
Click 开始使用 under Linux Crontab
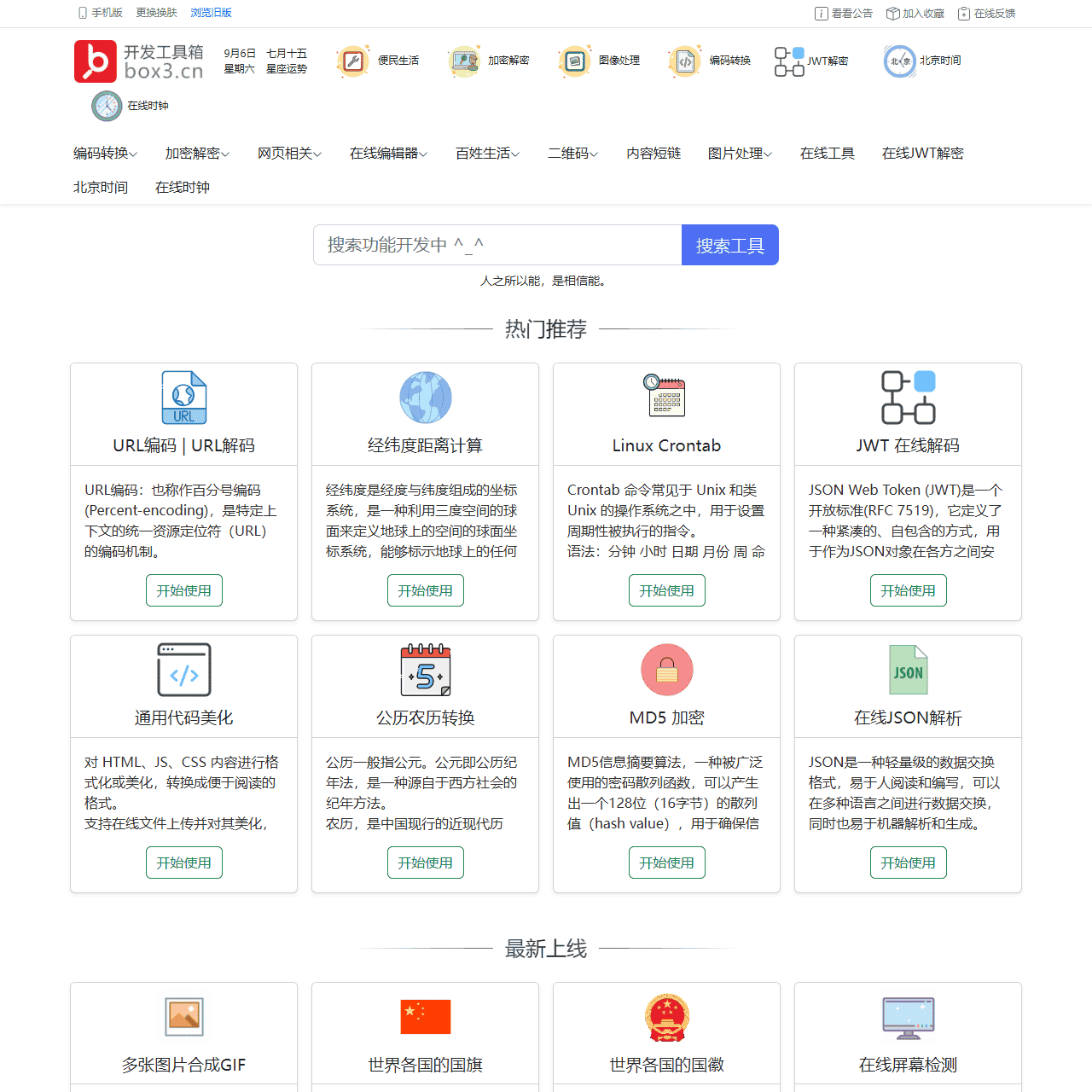[x=667, y=590]
